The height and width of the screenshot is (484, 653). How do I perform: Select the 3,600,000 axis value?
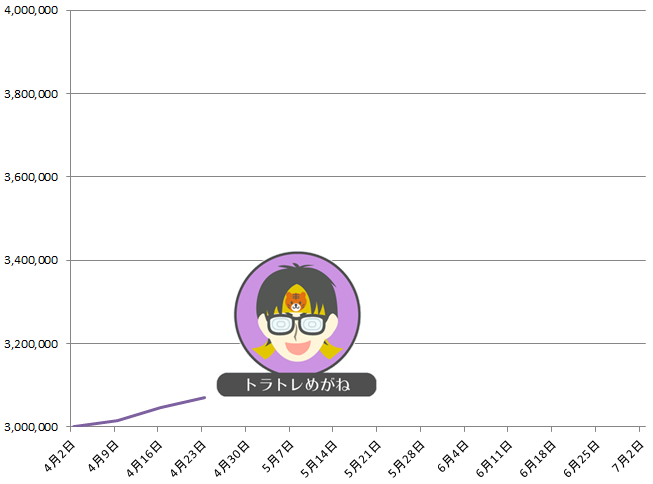[x=31, y=177]
